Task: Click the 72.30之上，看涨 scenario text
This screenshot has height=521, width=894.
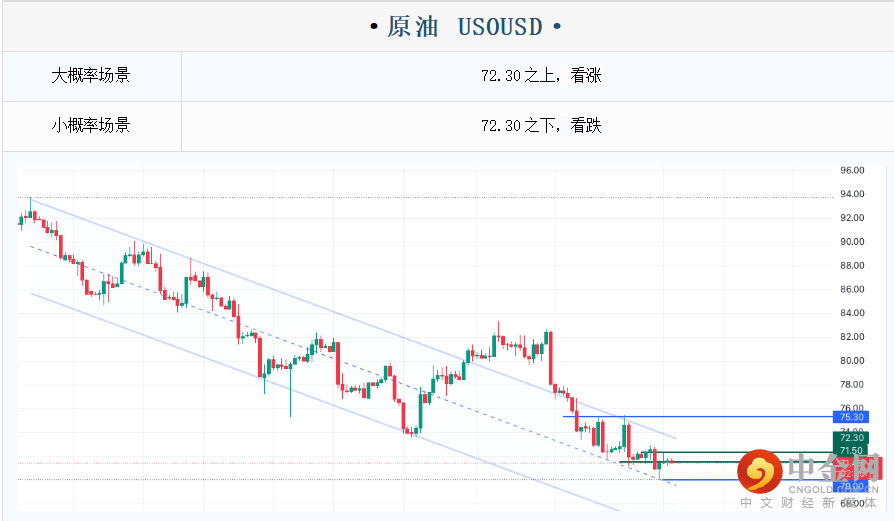Action: [540, 75]
